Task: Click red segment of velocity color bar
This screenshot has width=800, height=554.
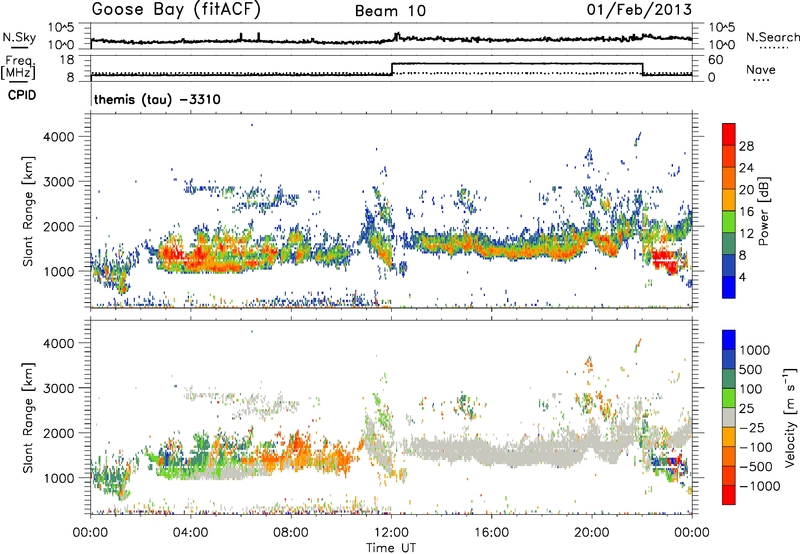Action: click(729, 495)
